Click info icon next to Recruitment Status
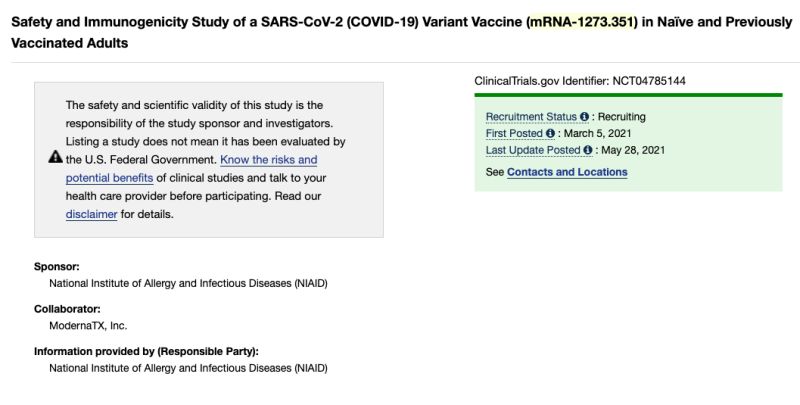The width and height of the screenshot is (800, 405). click(x=585, y=117)
